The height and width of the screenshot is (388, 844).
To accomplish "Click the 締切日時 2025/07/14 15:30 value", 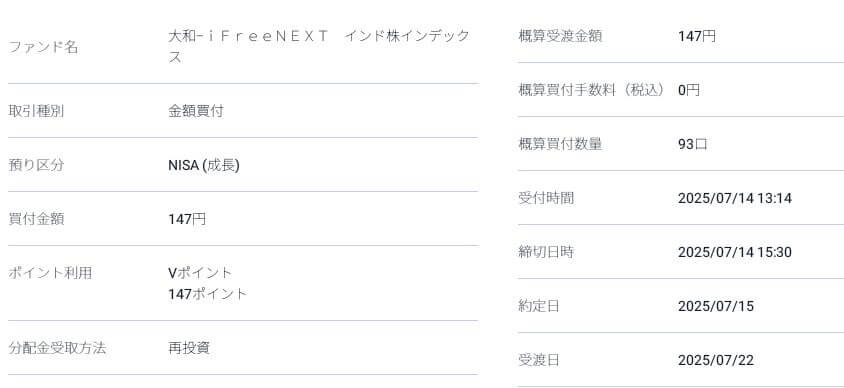I will pyautogui.click(x=735, y=252).
